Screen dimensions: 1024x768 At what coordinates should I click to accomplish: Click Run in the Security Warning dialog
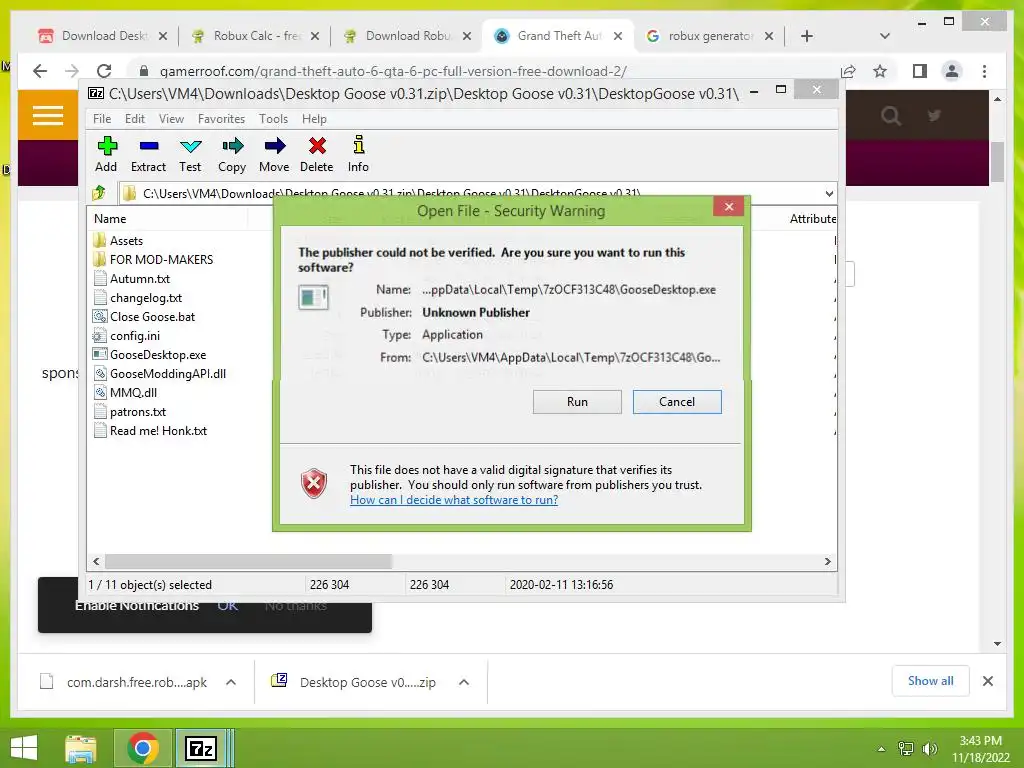[x=577, y=402]
